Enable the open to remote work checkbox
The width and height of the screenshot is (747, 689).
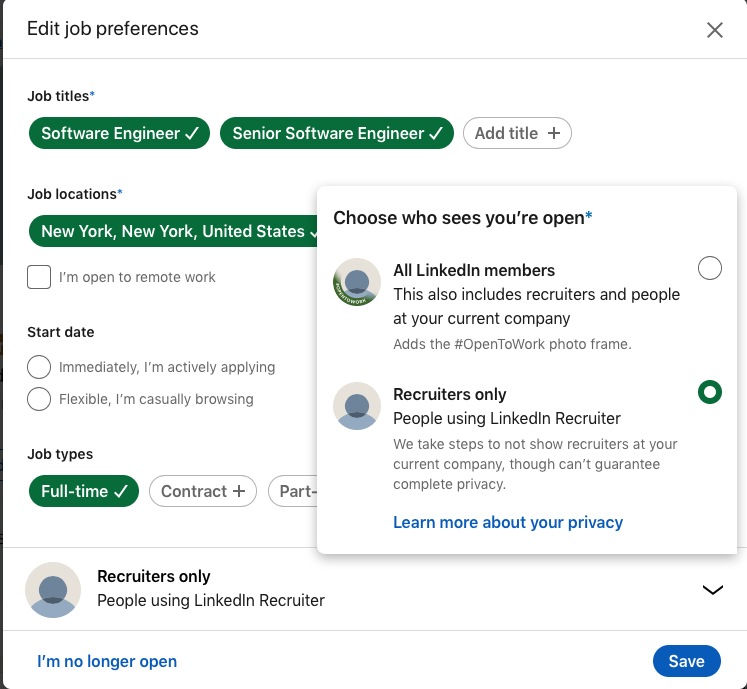tap(39, 277)
